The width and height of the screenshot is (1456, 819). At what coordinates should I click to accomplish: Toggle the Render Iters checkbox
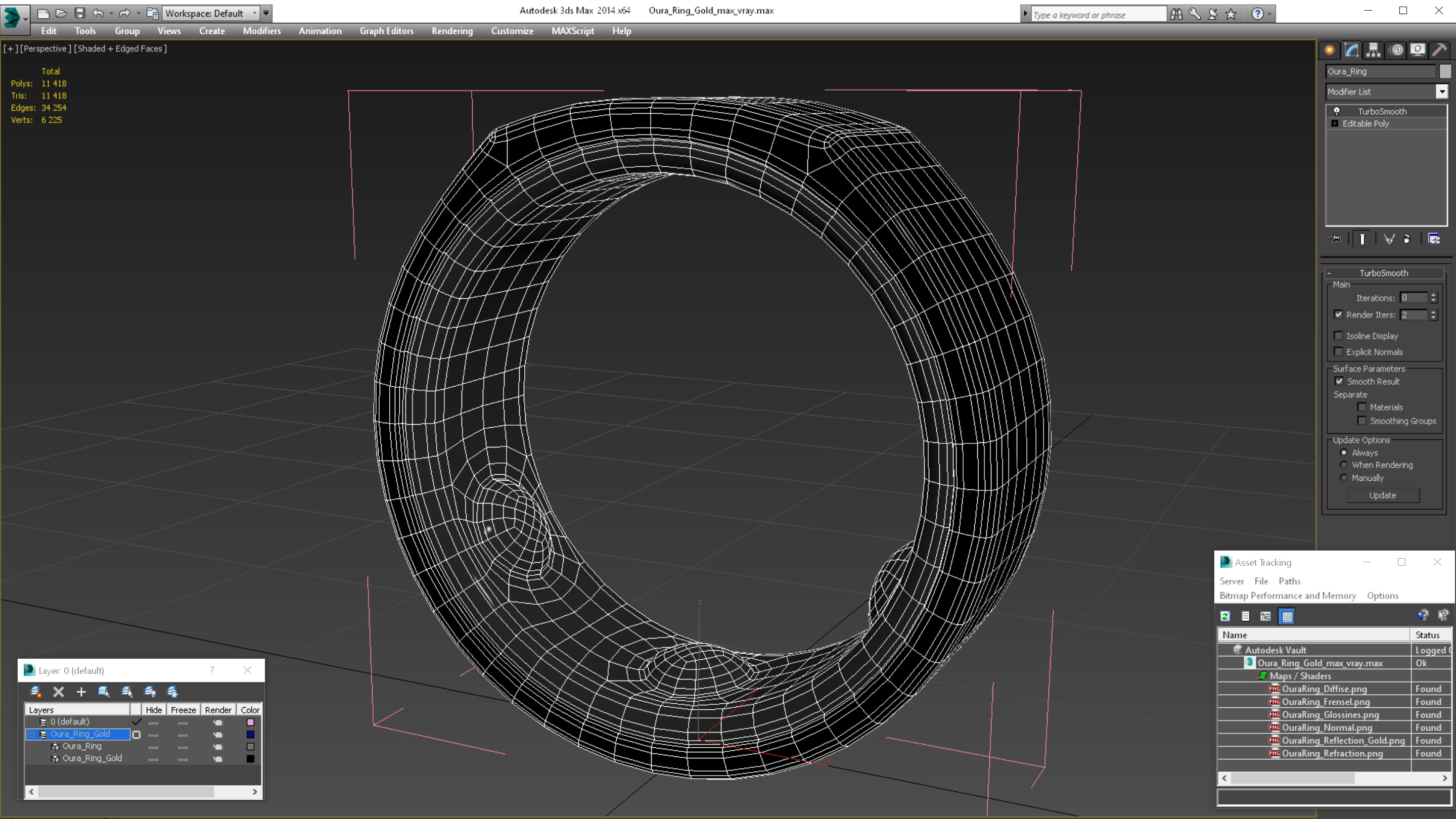pos(1338,315)
